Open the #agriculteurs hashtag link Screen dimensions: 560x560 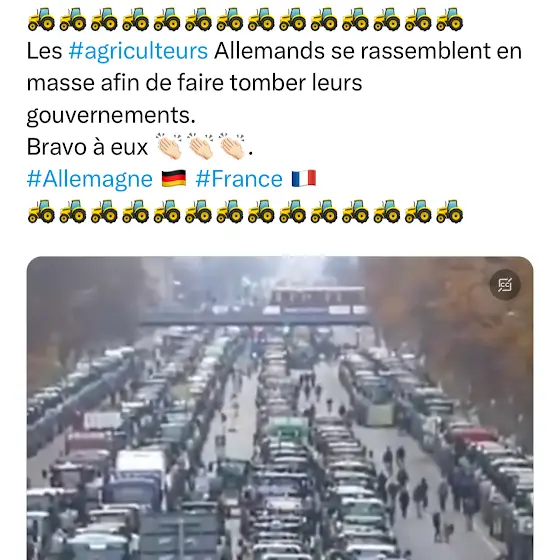pyautogui.click(x=138, y=51)
